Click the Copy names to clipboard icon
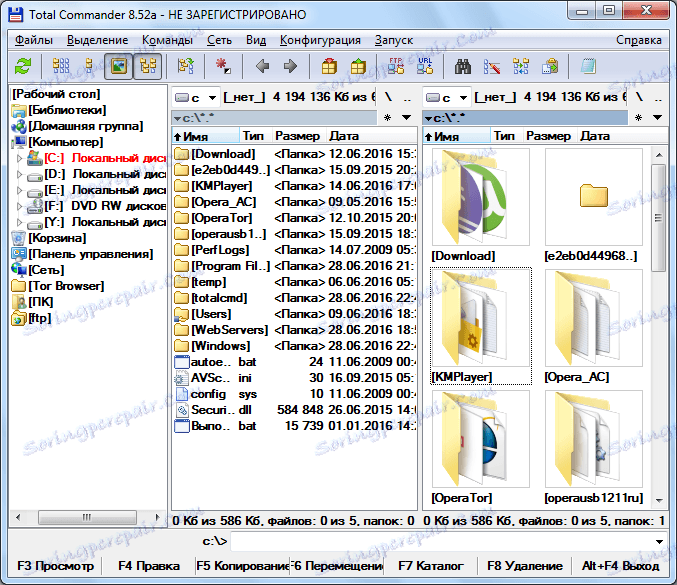 550,66
